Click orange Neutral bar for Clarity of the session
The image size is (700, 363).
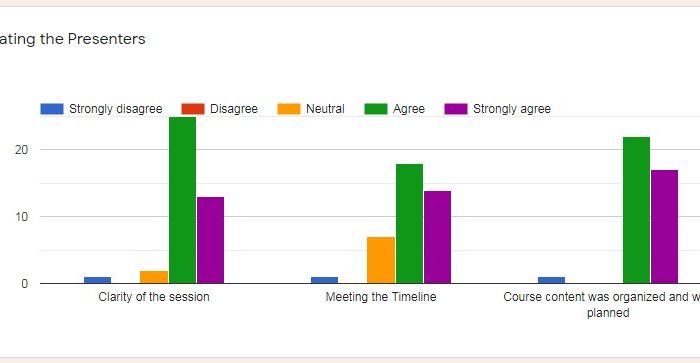tap(154, 277)
